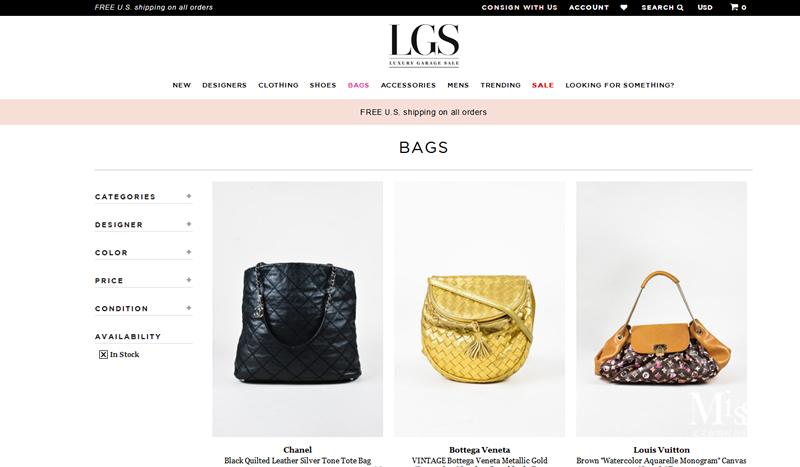The height and width of the screenshot is (467, 800).
Task: Open the black Chanel tote bag image
Action: pos(297,309)
